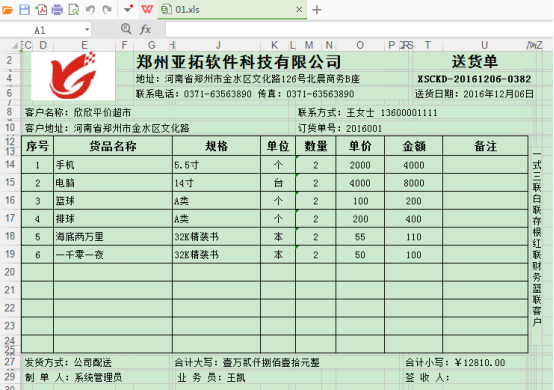Click the company logo image
This screenshot has height=390, width=554.
point(73,76)
